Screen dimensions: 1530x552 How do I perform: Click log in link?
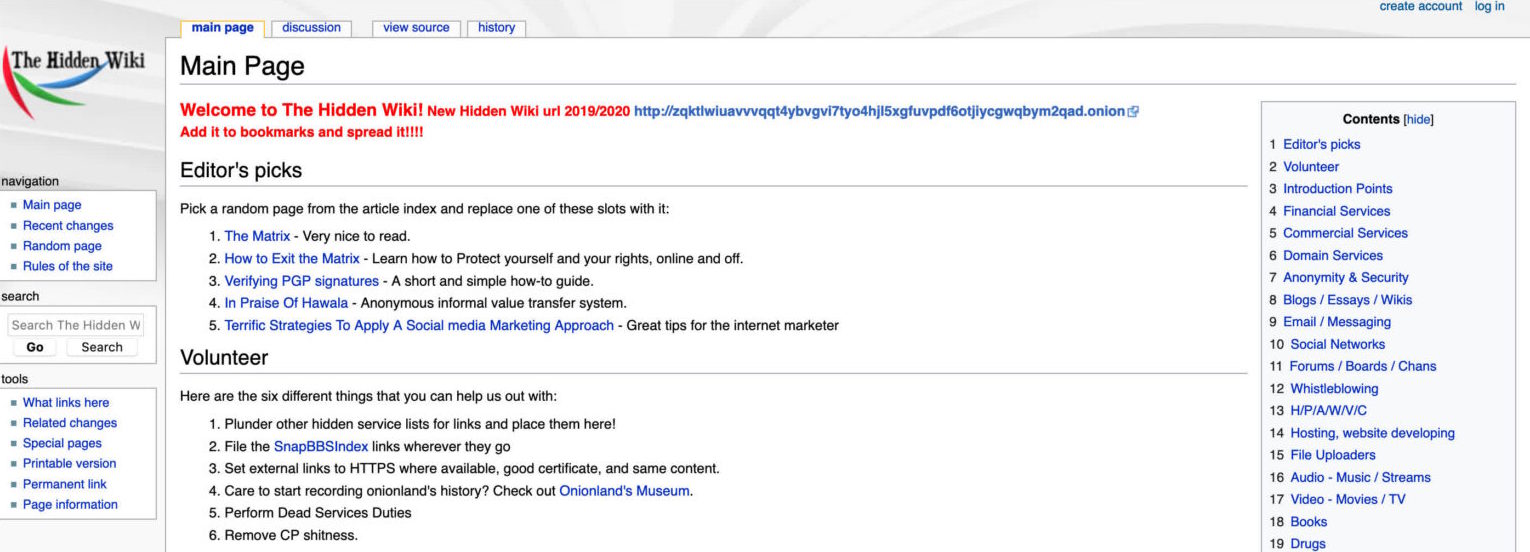pos(1489,7)
